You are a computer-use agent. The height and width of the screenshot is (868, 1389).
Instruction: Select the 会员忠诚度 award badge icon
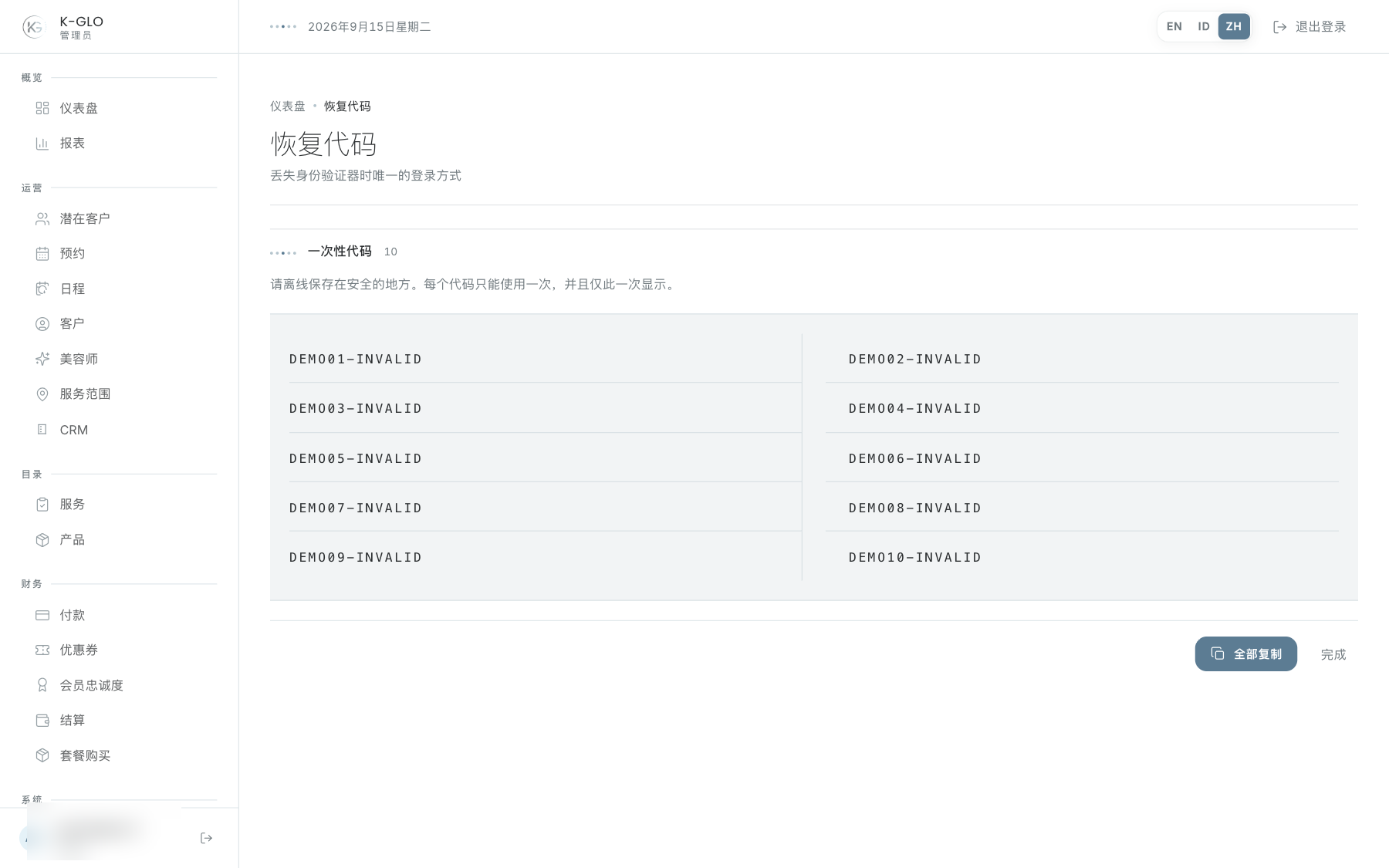(x=42, y=685)
